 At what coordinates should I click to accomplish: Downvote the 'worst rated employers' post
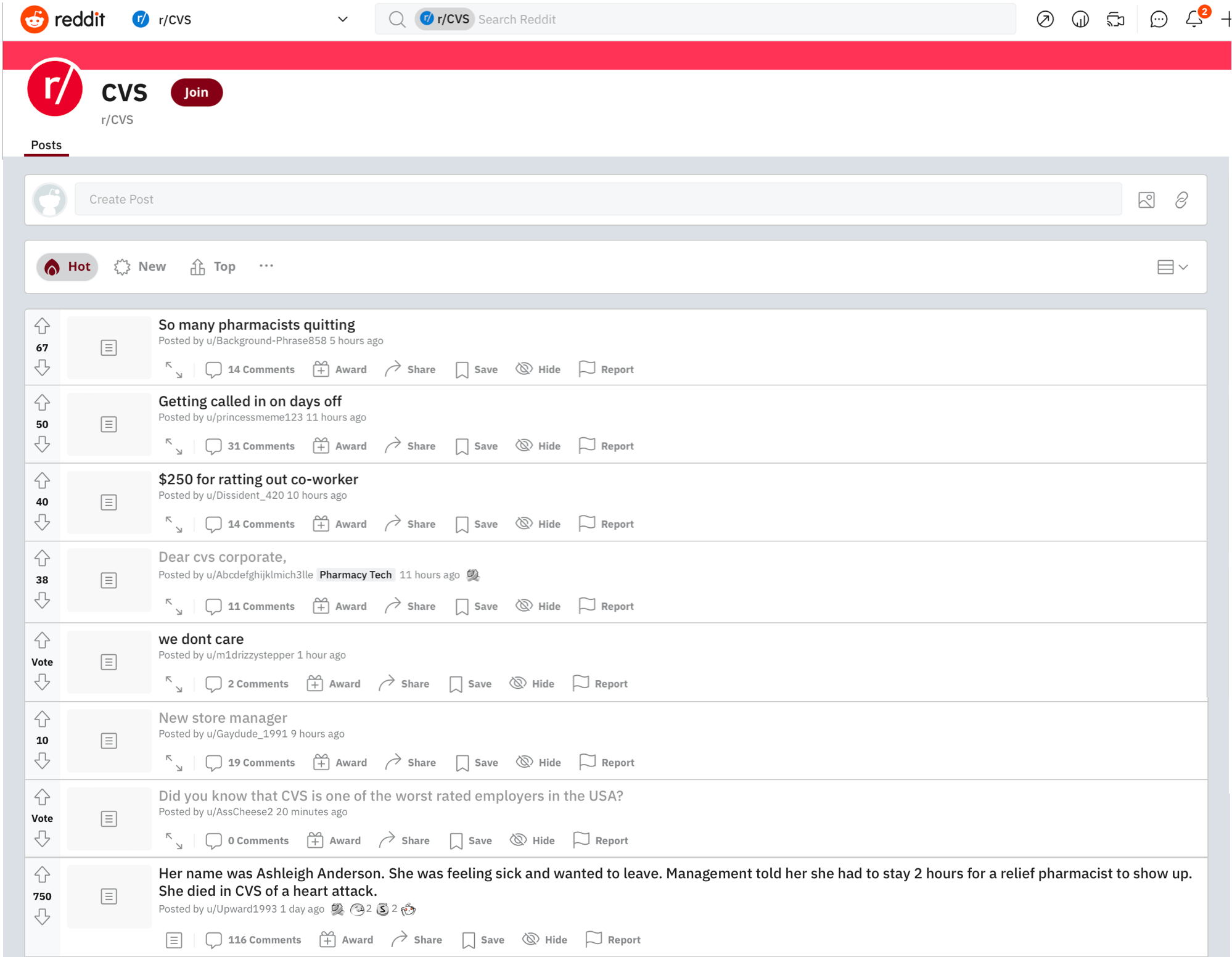pyautogui.click(x=42, y=839)
